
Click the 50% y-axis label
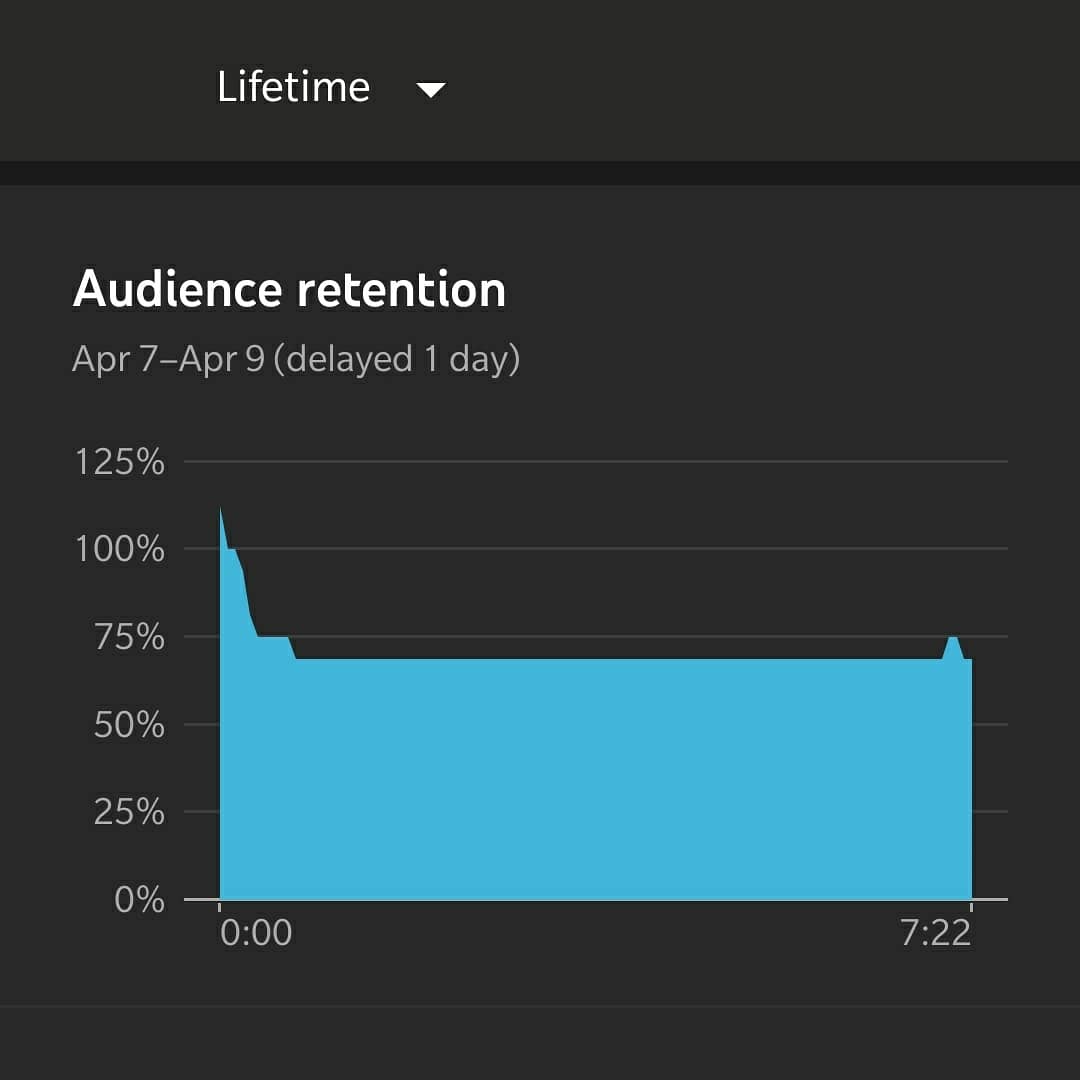pos(129,725)
